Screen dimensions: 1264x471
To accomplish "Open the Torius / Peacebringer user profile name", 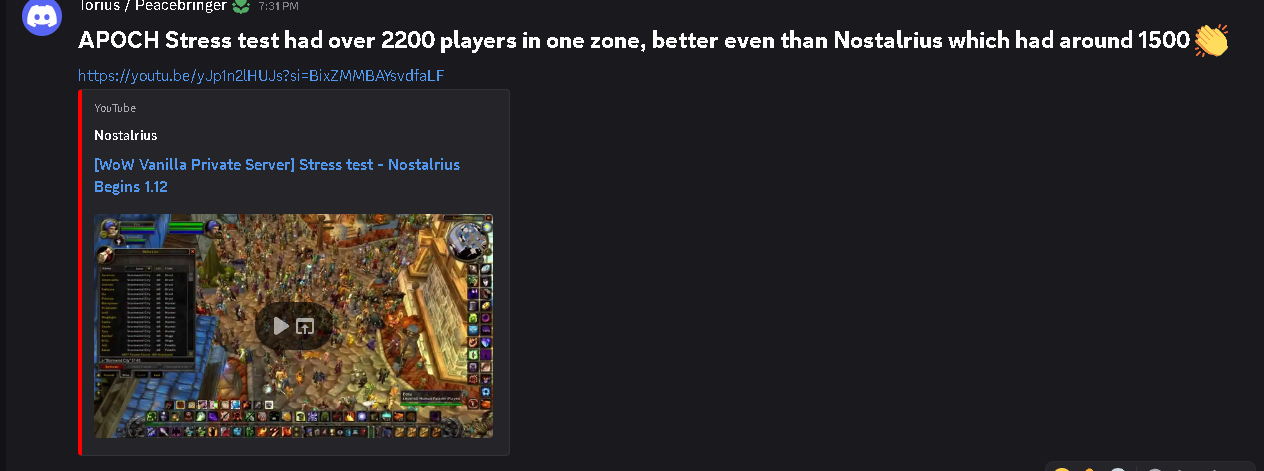I will 152,6.
